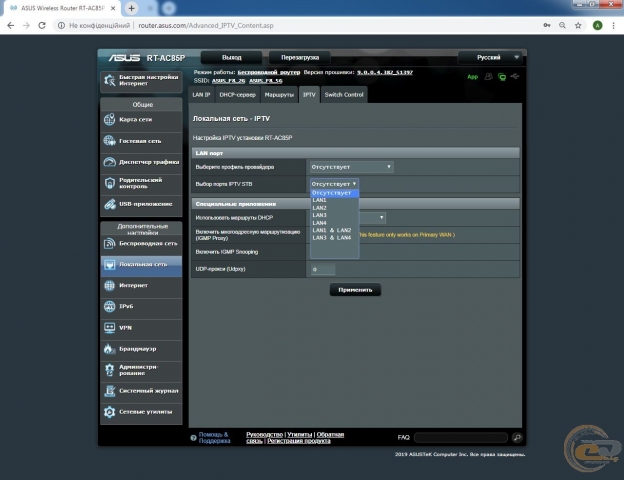Click the VPN sidebar icon

(110, 327)
